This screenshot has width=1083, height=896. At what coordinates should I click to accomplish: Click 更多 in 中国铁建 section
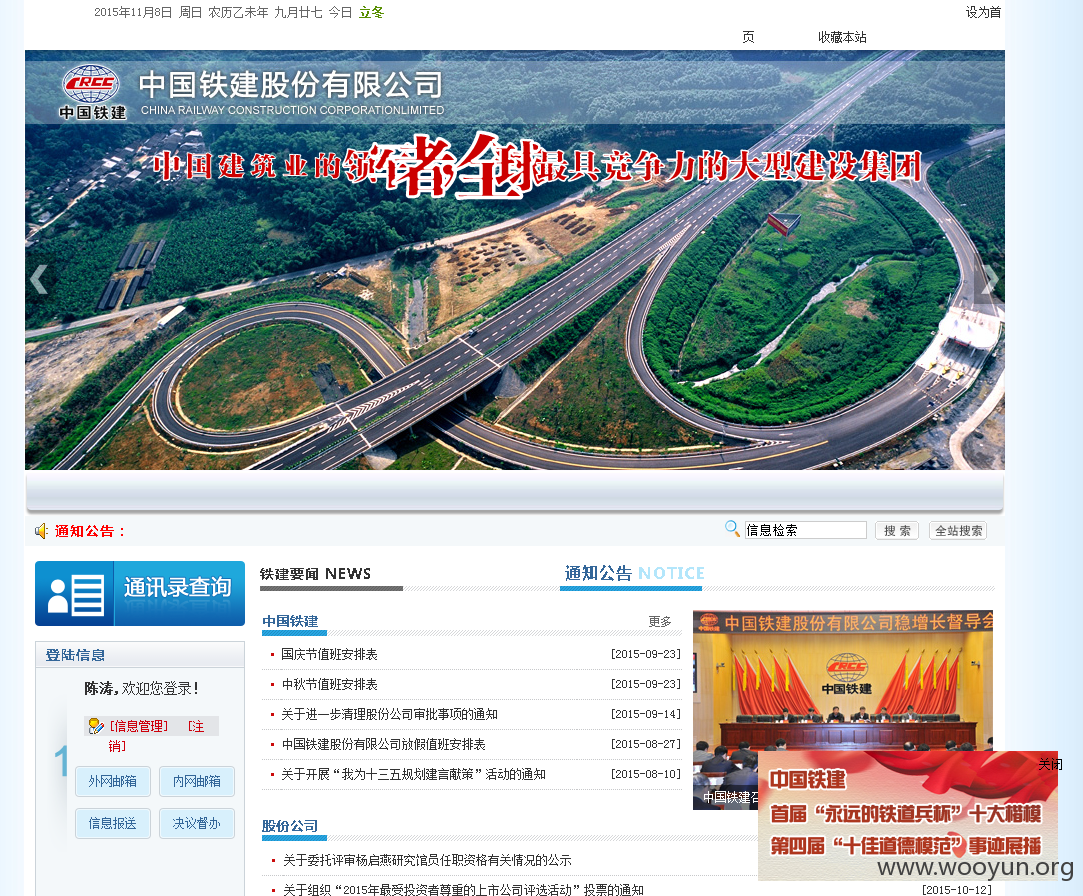pos(660,622)
